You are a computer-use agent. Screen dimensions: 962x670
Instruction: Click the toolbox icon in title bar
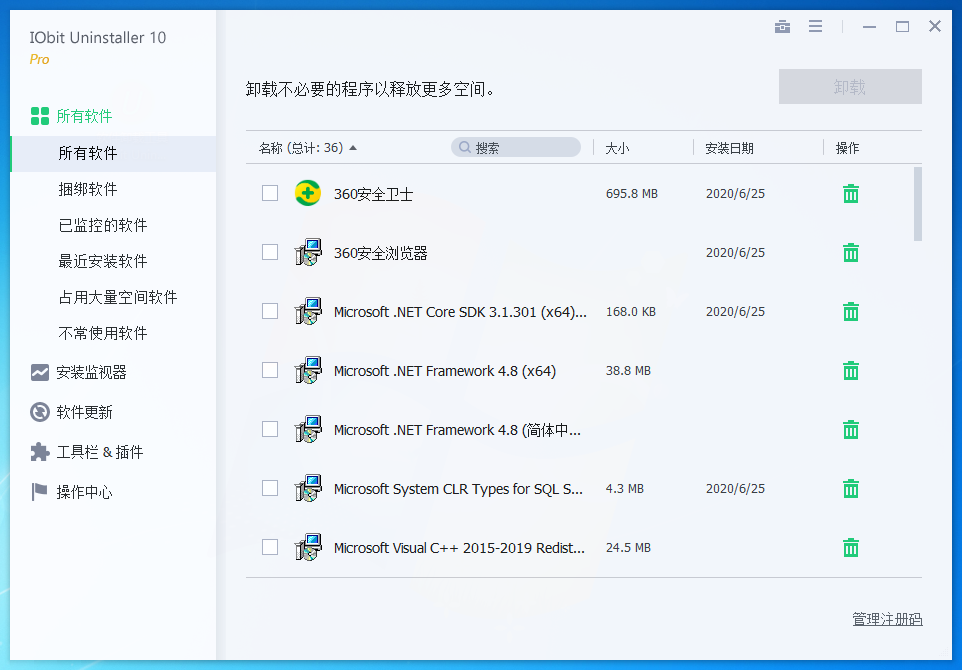[x=782, y=26]
